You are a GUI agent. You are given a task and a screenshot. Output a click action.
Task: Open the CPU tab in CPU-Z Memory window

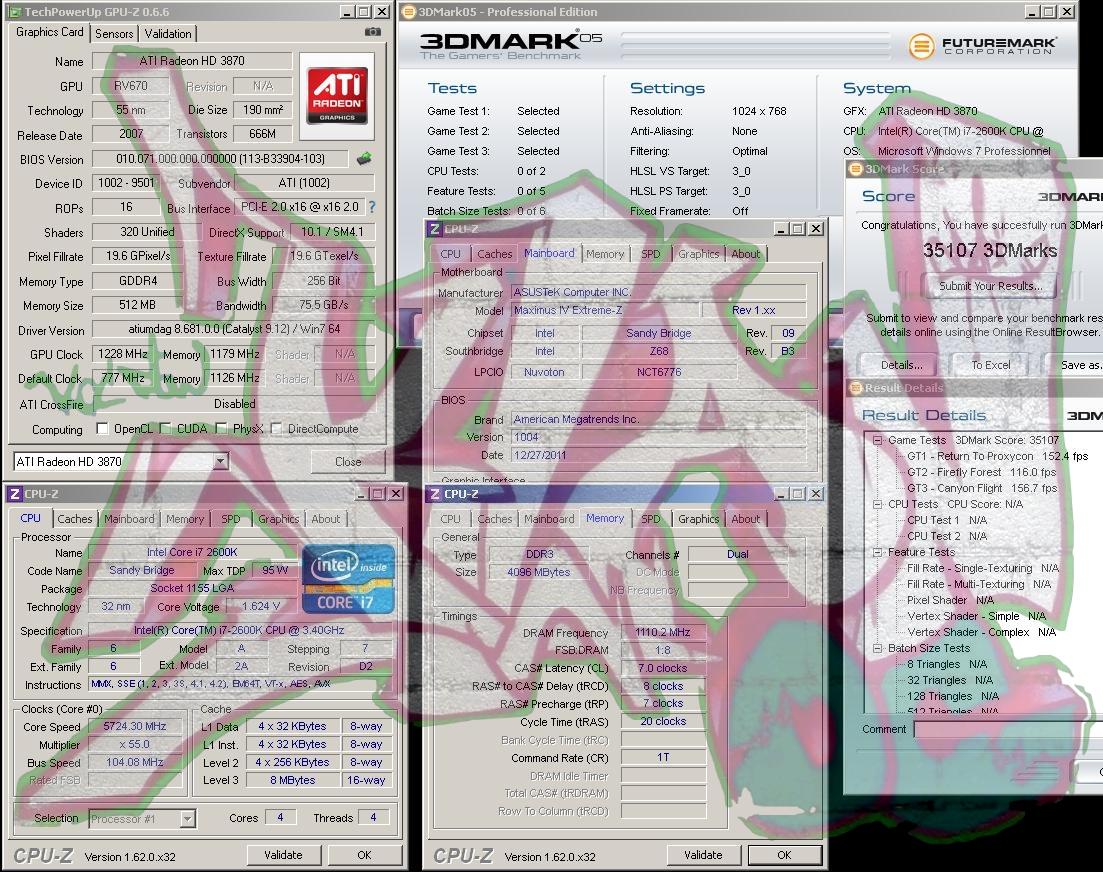click(450, 519)
